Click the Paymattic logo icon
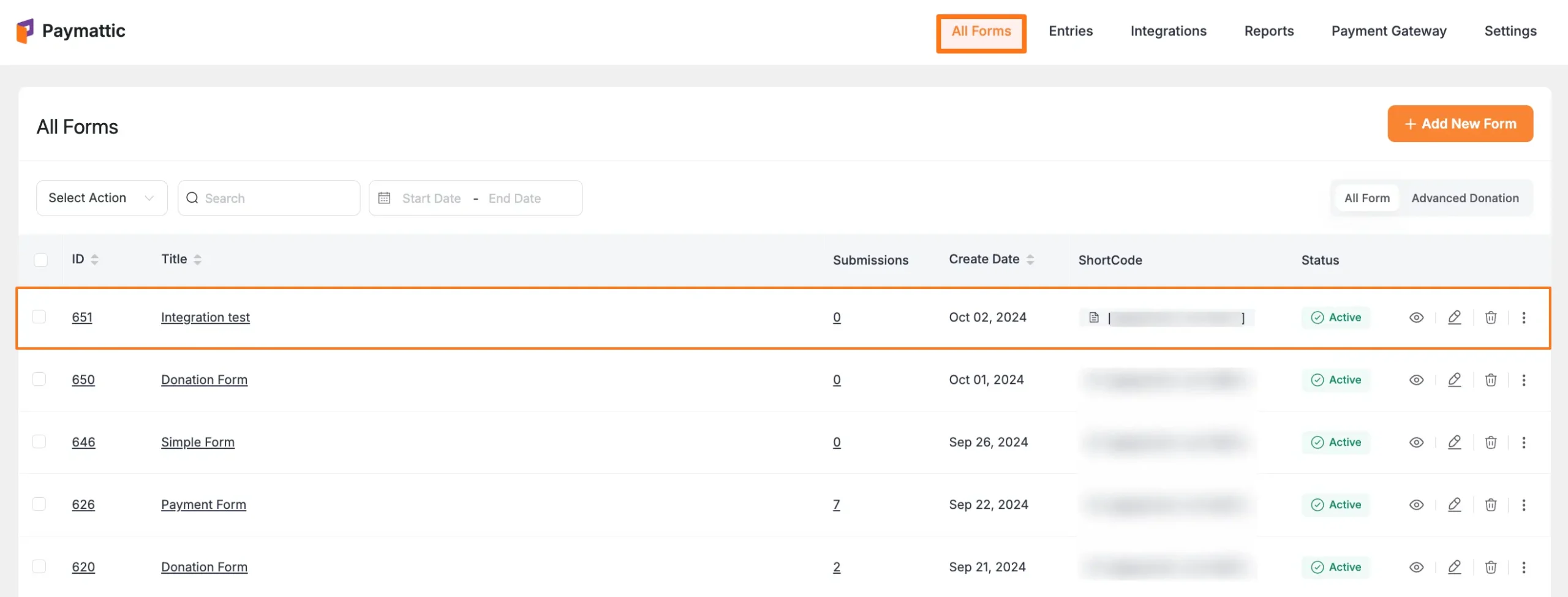1568x597 pixels. point(25,31)
